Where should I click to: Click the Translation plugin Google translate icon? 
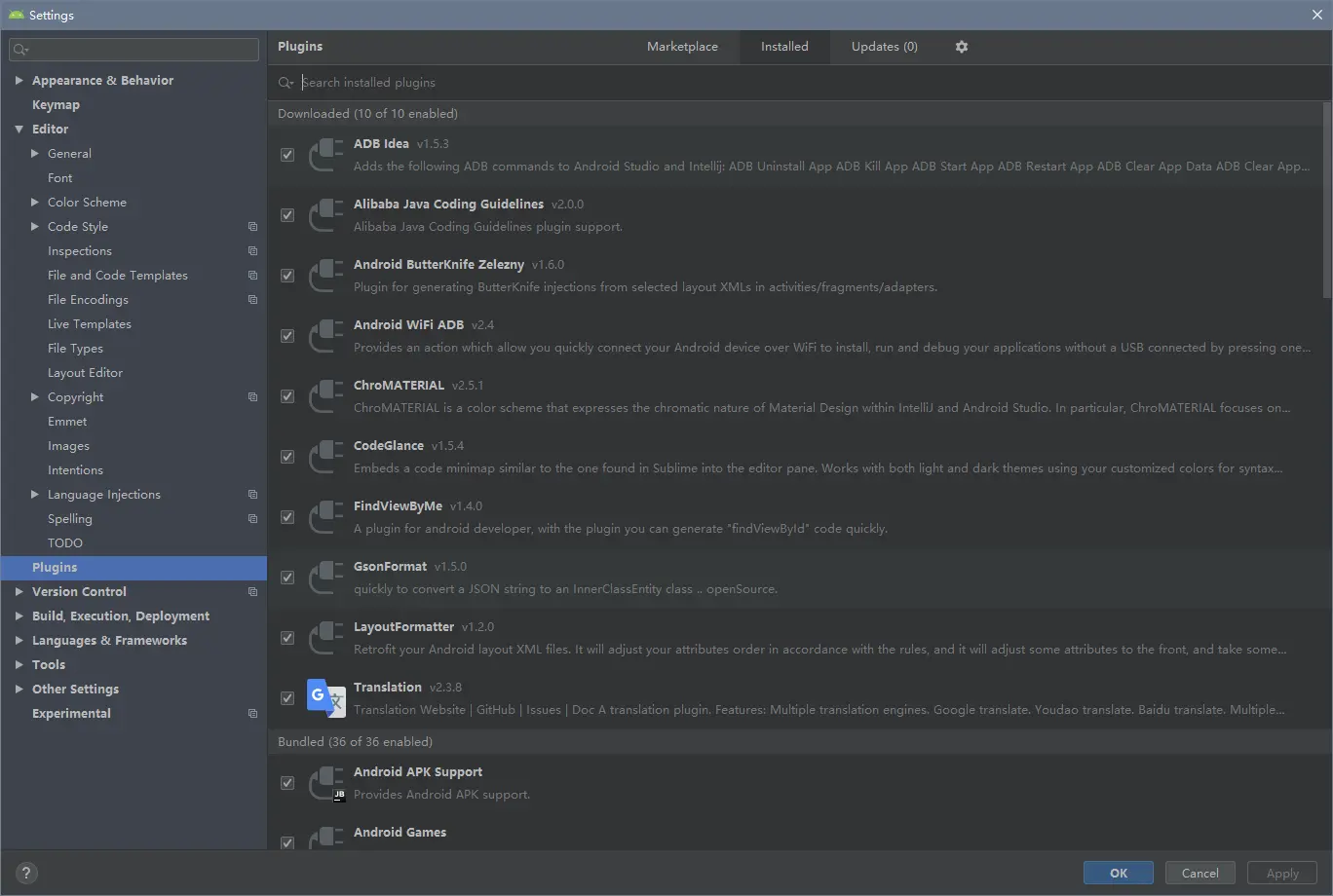(326, 698)
